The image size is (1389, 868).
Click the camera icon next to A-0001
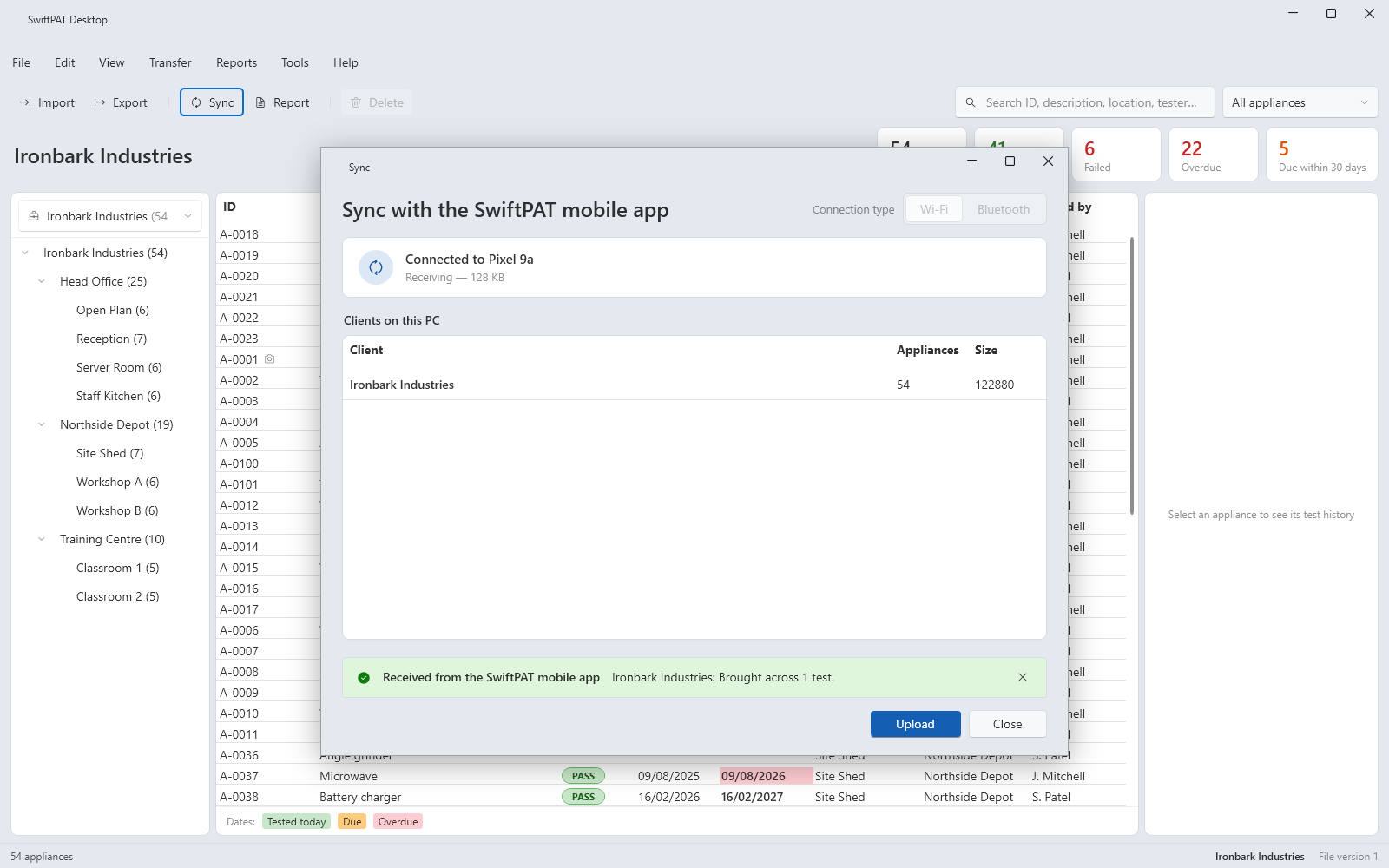(270, 358)
